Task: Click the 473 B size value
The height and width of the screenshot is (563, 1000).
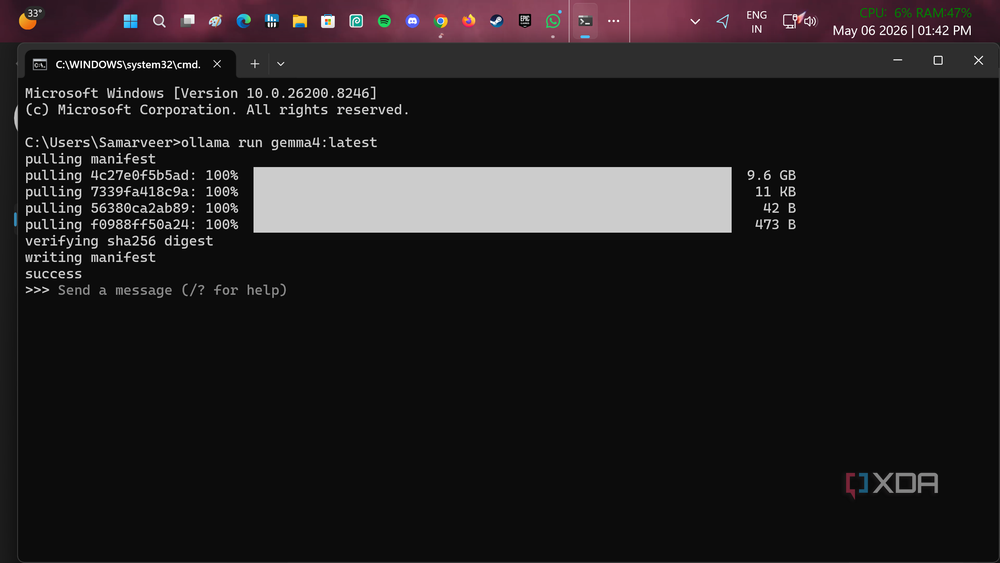Action: (x=775, y=224)
